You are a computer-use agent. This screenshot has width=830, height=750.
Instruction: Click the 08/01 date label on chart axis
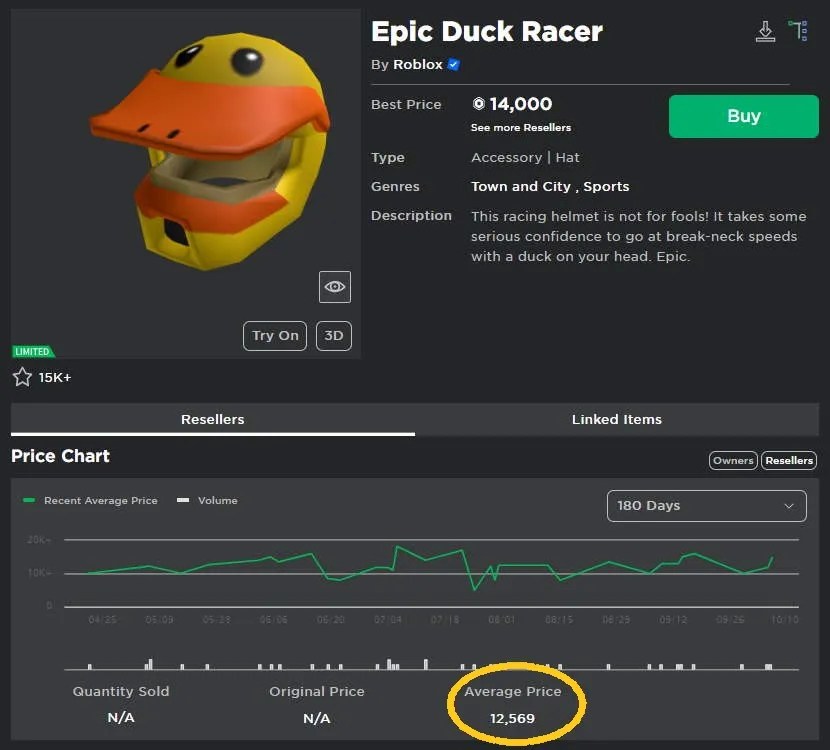[501, 619]
